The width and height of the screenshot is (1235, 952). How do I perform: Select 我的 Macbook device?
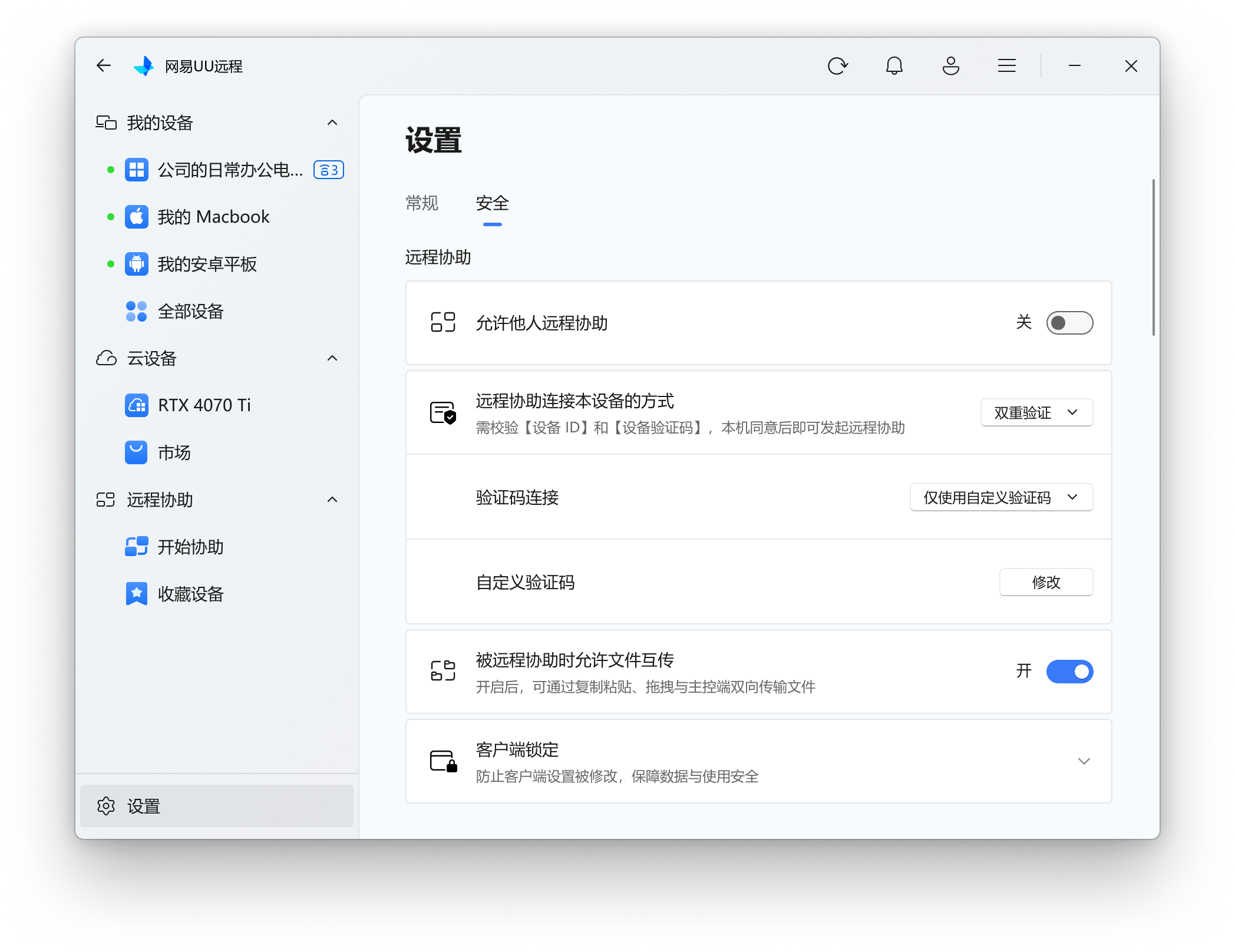pos(217,217)
